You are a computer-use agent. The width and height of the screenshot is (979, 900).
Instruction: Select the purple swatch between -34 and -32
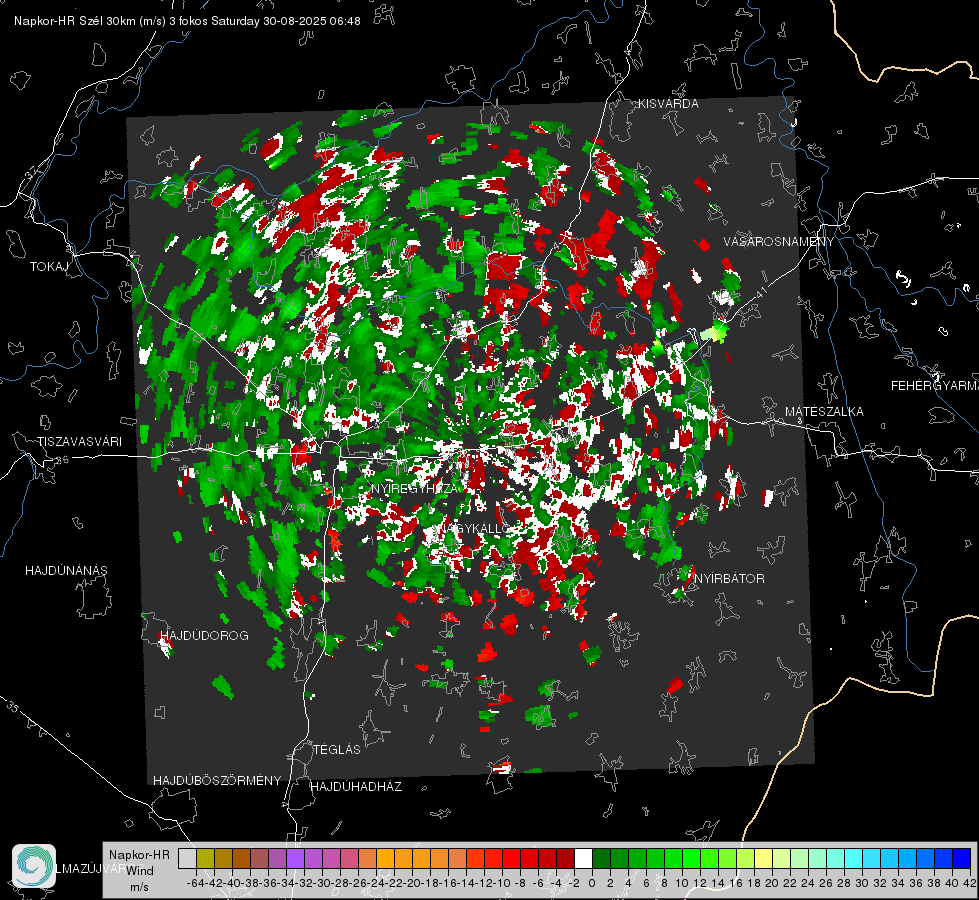pyautogui.click(x=295, y=858)
